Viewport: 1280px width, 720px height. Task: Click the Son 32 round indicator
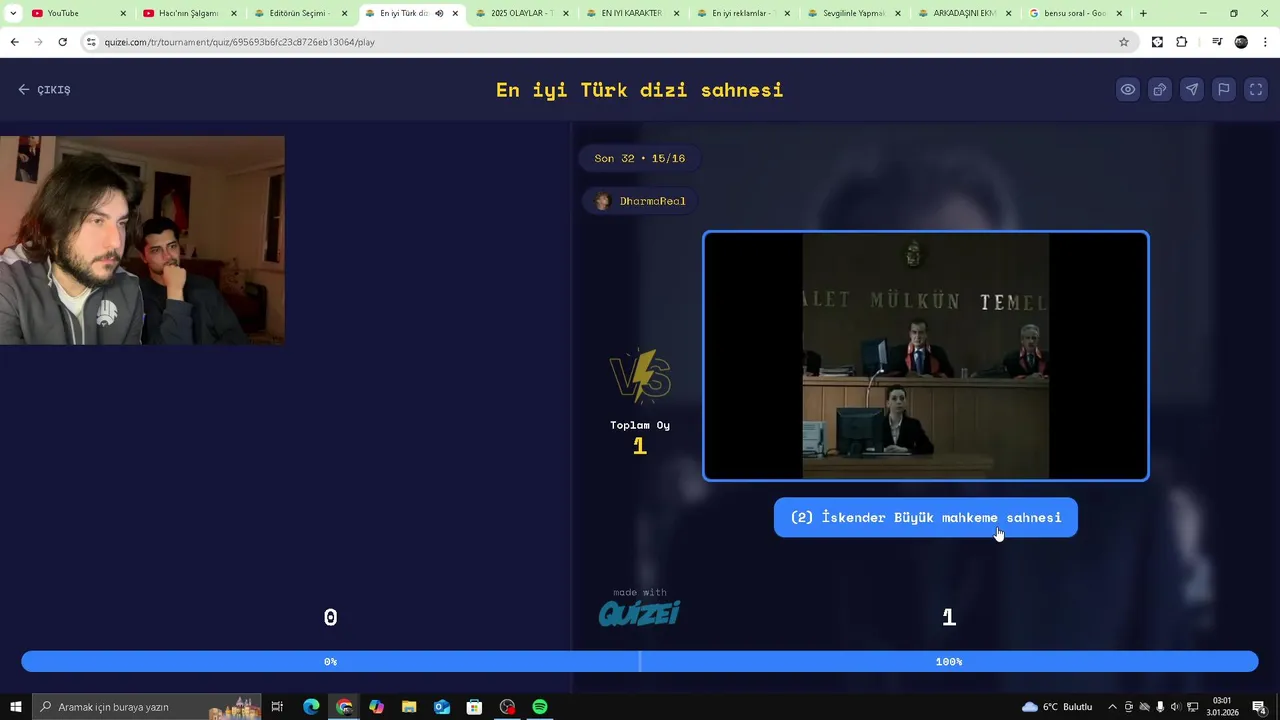(640, 158)
